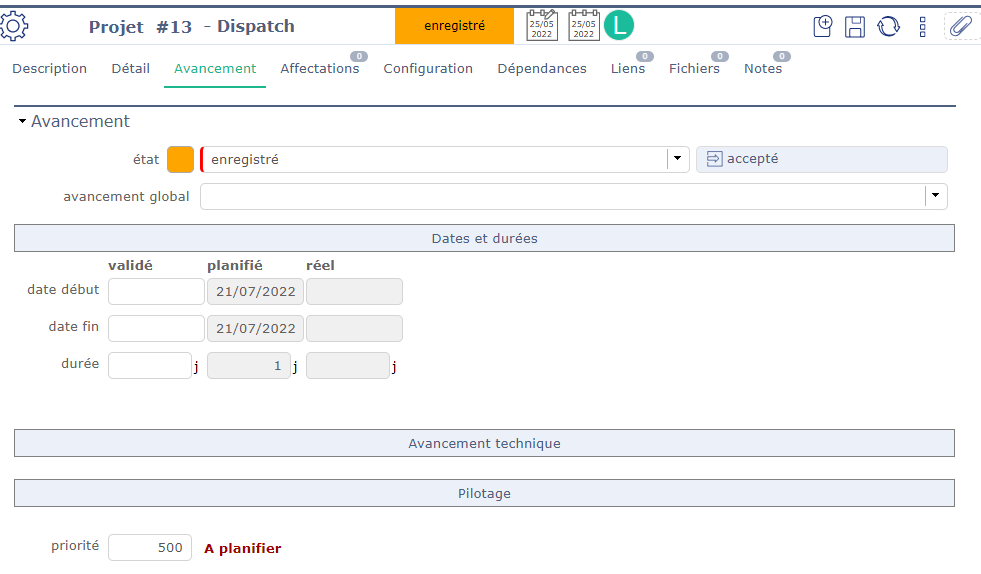Viewport: 981px width, 574px height.
Task: Switch to the Description tab
Action: (49, 69)
